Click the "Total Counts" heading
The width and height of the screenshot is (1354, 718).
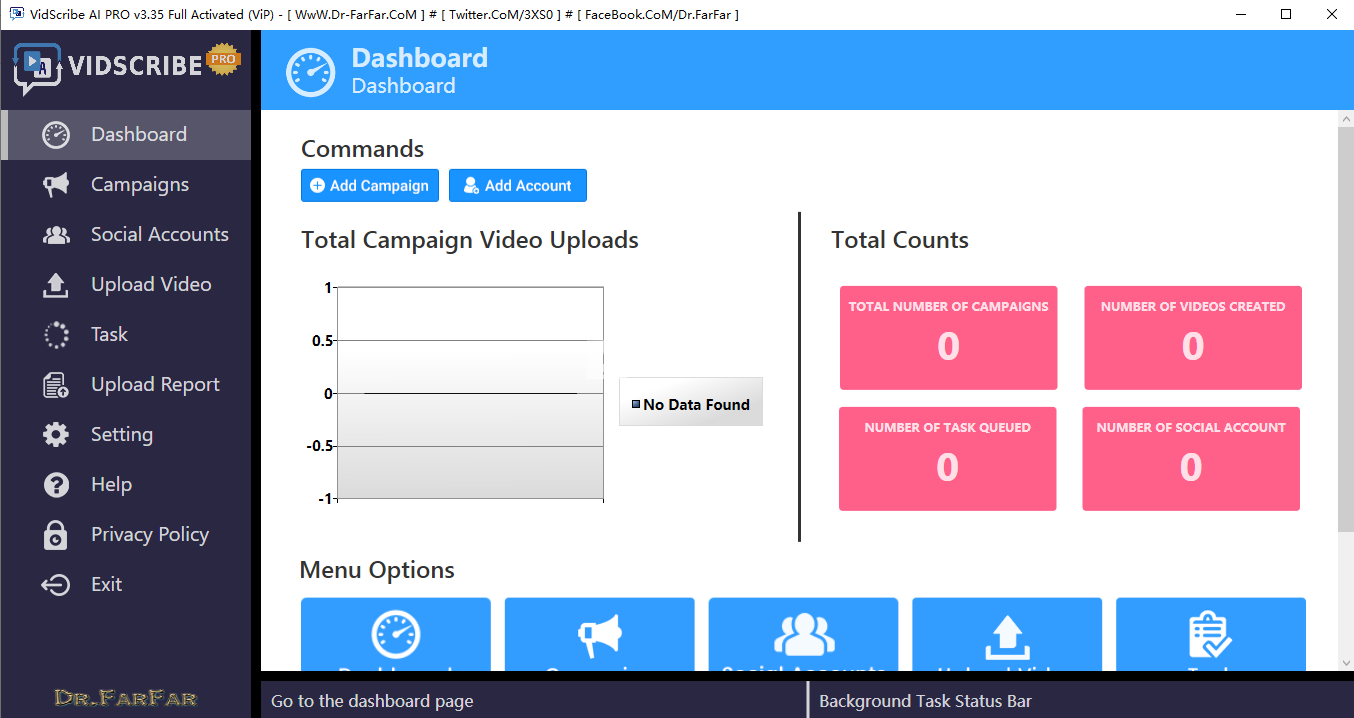900,240
